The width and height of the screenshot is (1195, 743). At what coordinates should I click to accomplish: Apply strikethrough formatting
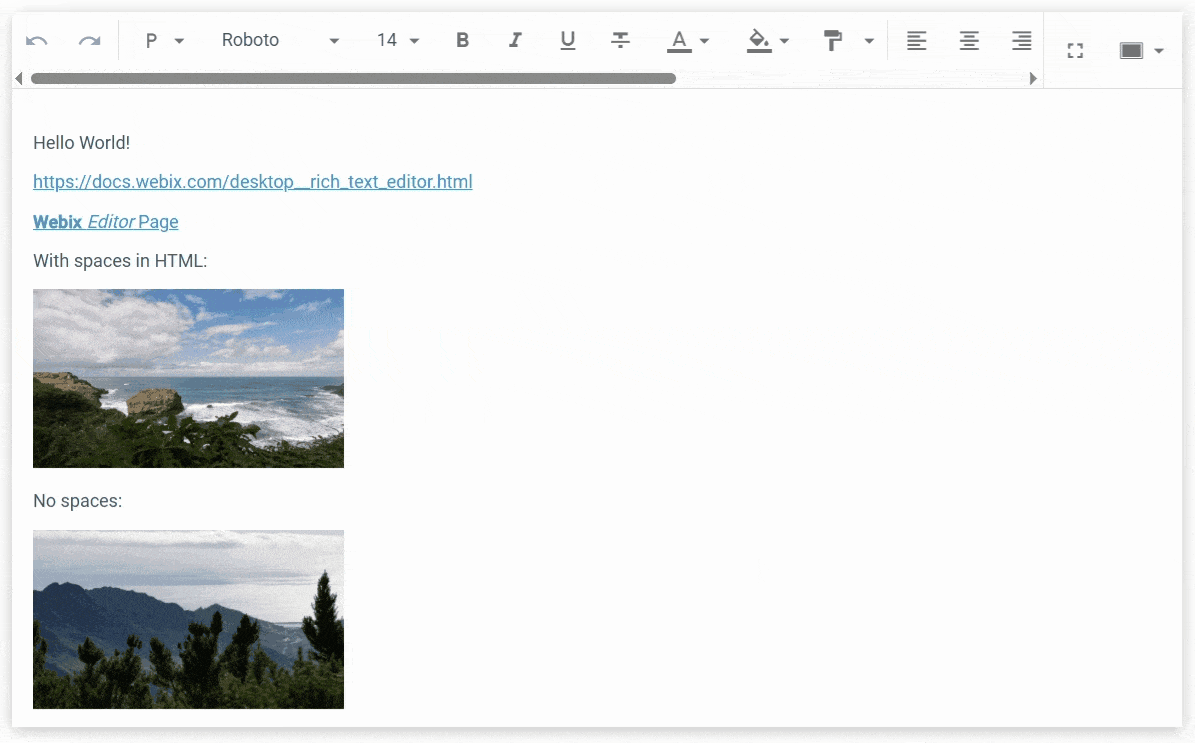point(621,40)
